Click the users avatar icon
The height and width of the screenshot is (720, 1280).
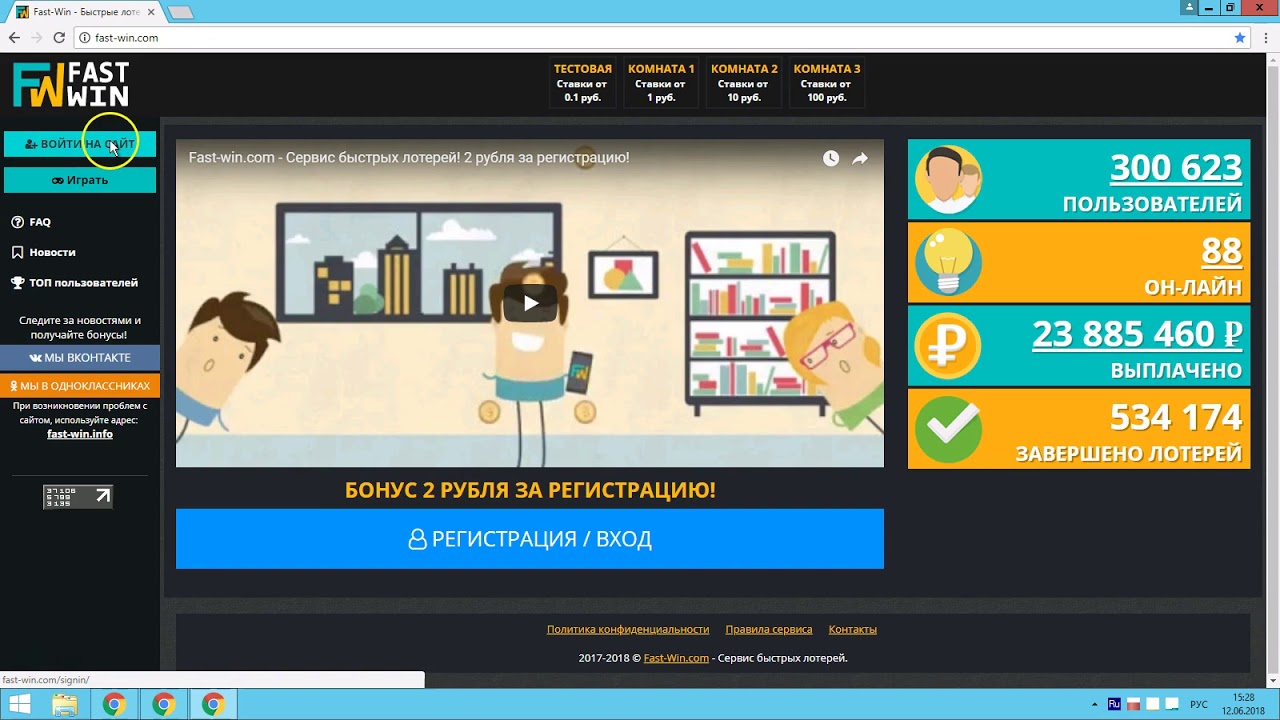click(x=949, y=180)
